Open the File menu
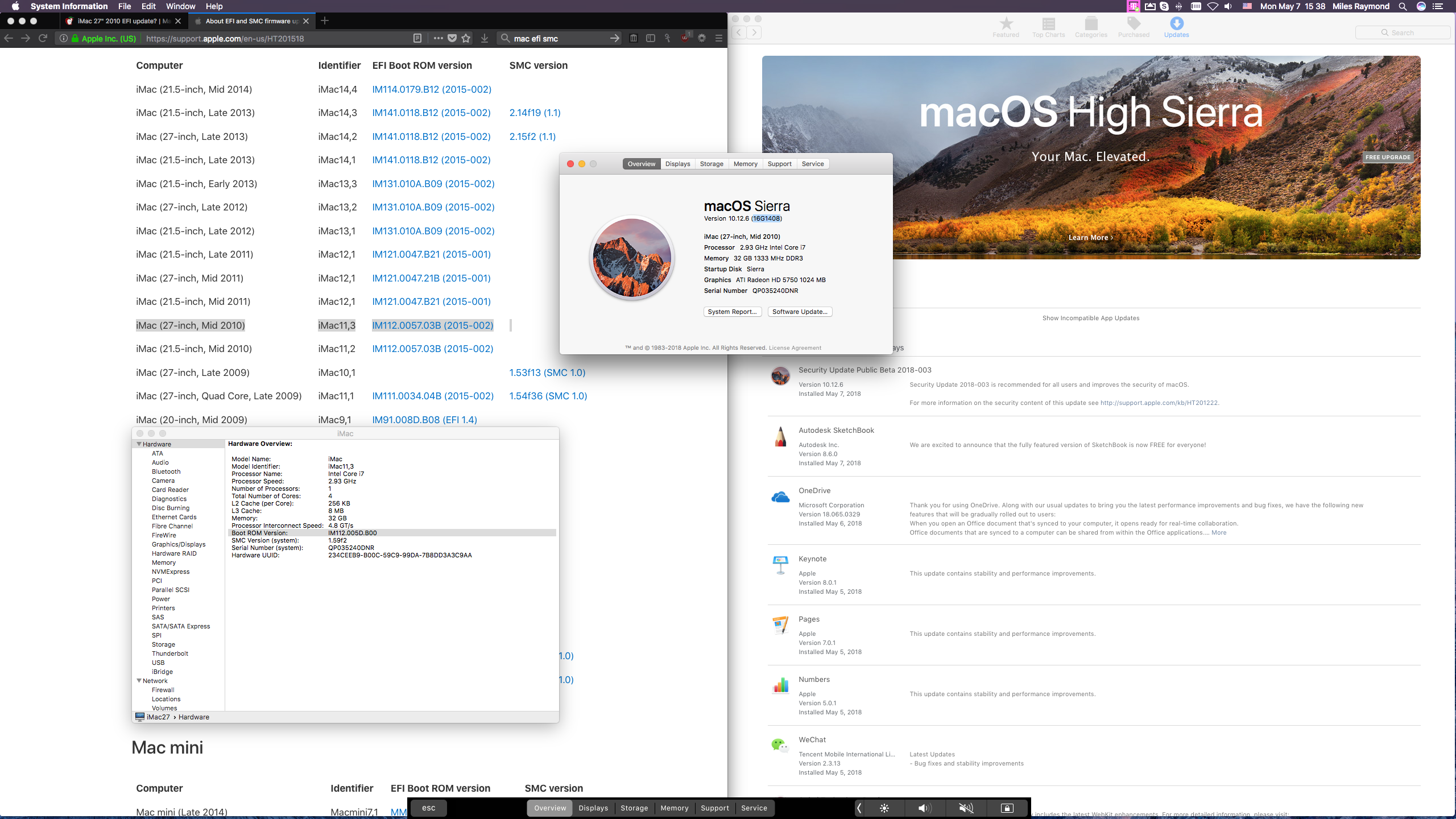Image resolution: width=1456 pixels, height=819 pixels. click(125, 6)
